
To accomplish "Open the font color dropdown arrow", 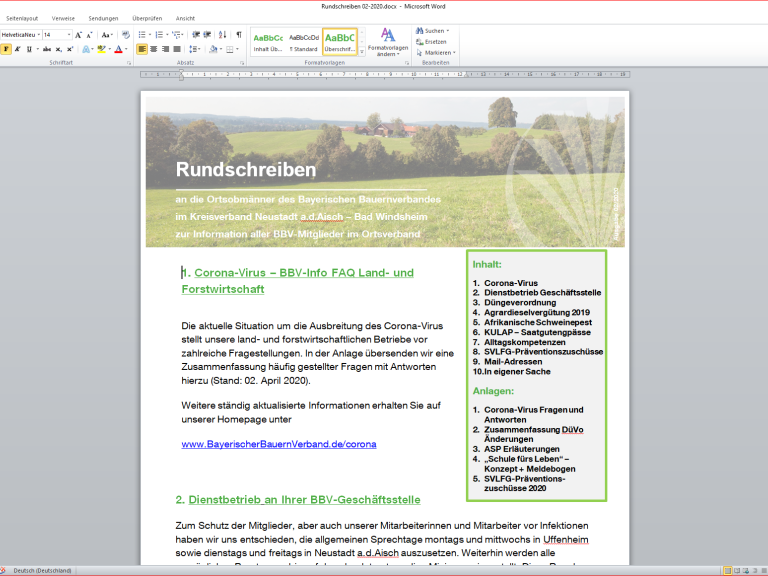I will point(126,49).
